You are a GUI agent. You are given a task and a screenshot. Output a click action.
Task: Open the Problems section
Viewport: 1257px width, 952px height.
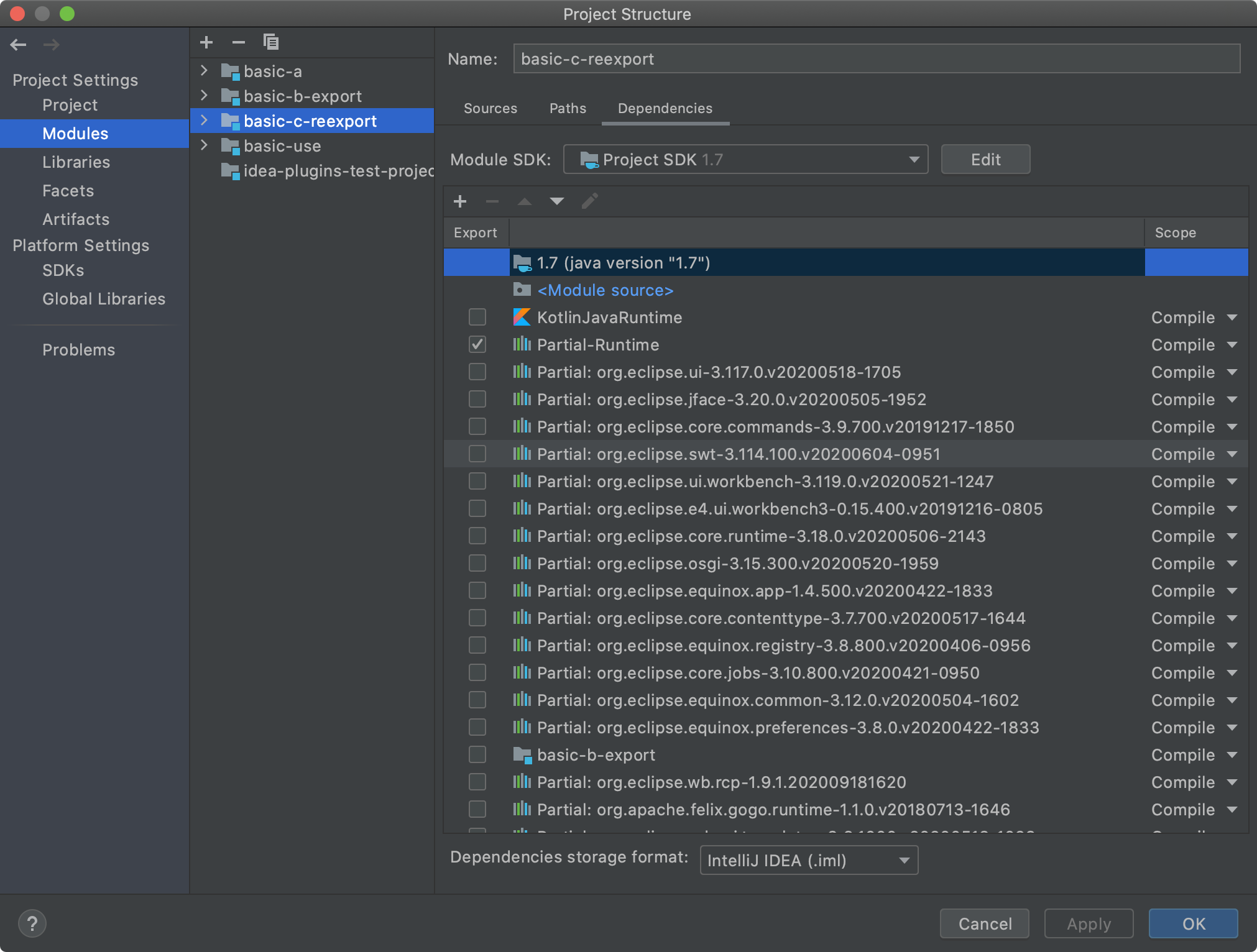click(79, 350)
